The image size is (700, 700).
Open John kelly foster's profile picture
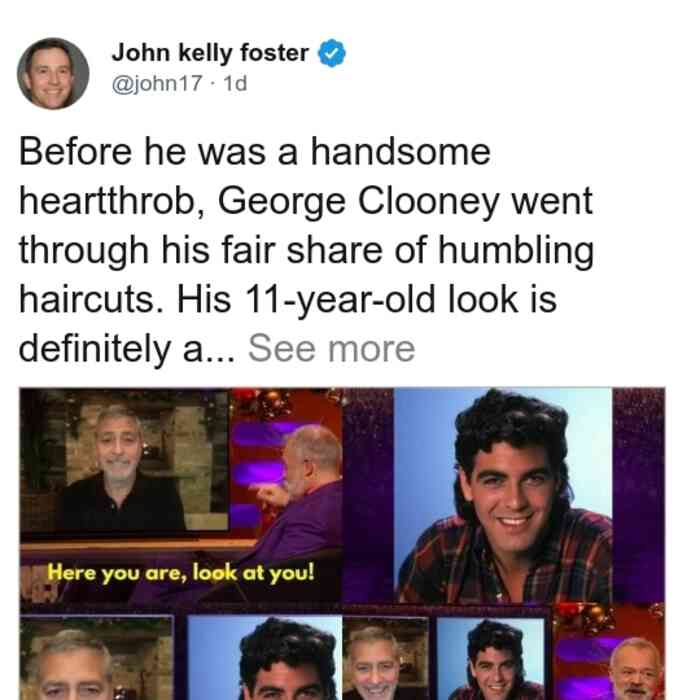pos(53,74)
